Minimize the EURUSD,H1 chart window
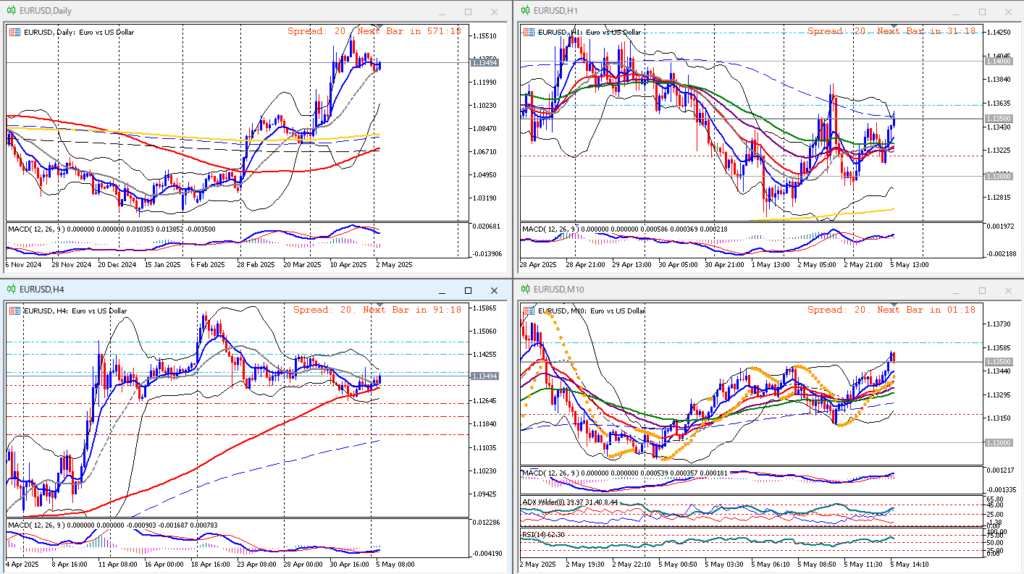1024x574 pixels. [x=956, y=12]
